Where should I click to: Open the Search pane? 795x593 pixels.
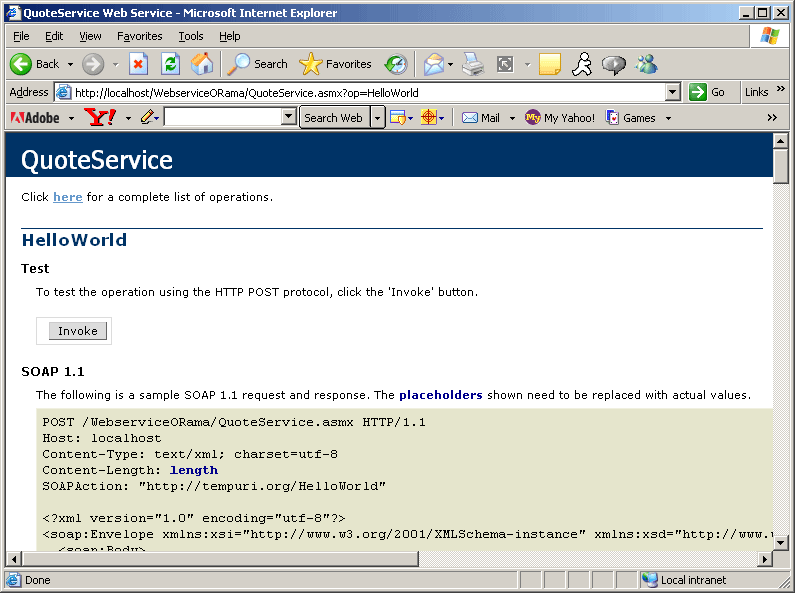[257, 64]
